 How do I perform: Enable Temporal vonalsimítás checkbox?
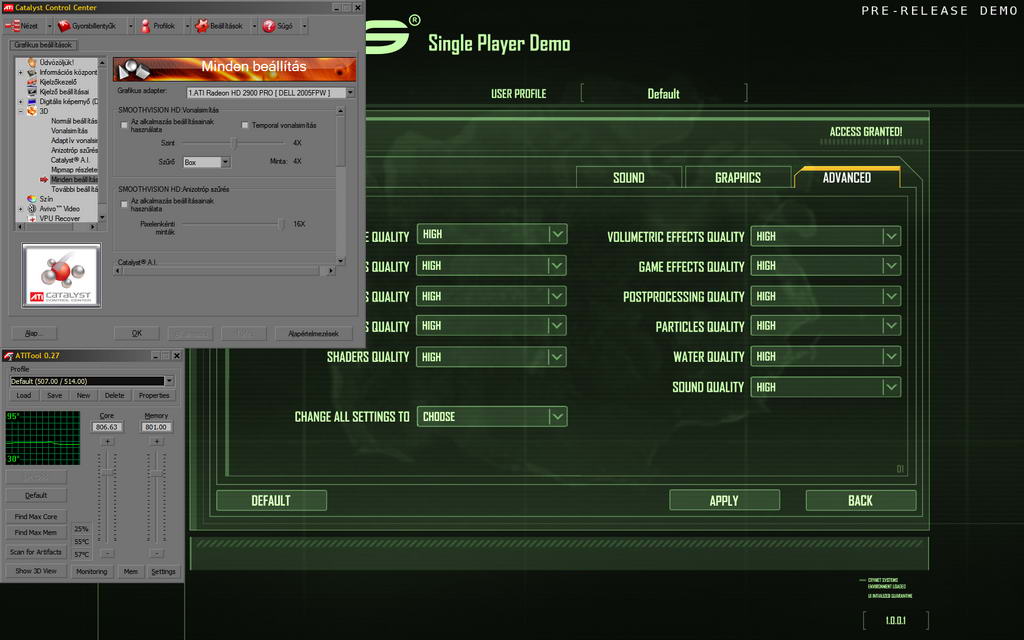(244, 125)
